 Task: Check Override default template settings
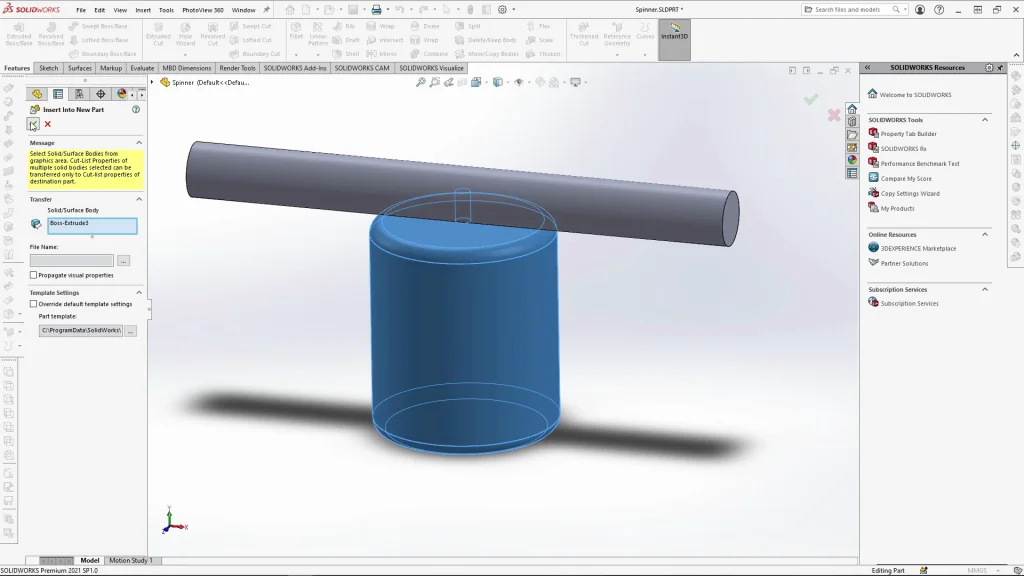[34, 304]
